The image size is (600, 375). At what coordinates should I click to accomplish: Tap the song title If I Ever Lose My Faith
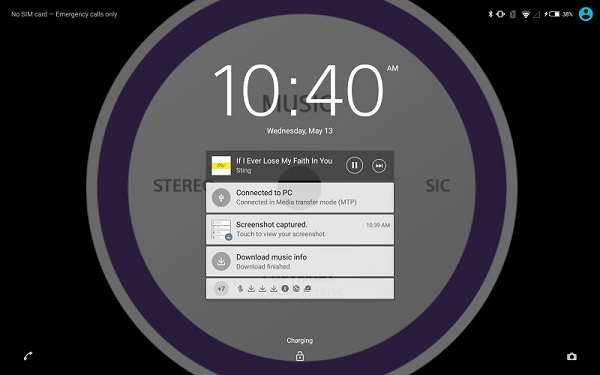(284, 161)
